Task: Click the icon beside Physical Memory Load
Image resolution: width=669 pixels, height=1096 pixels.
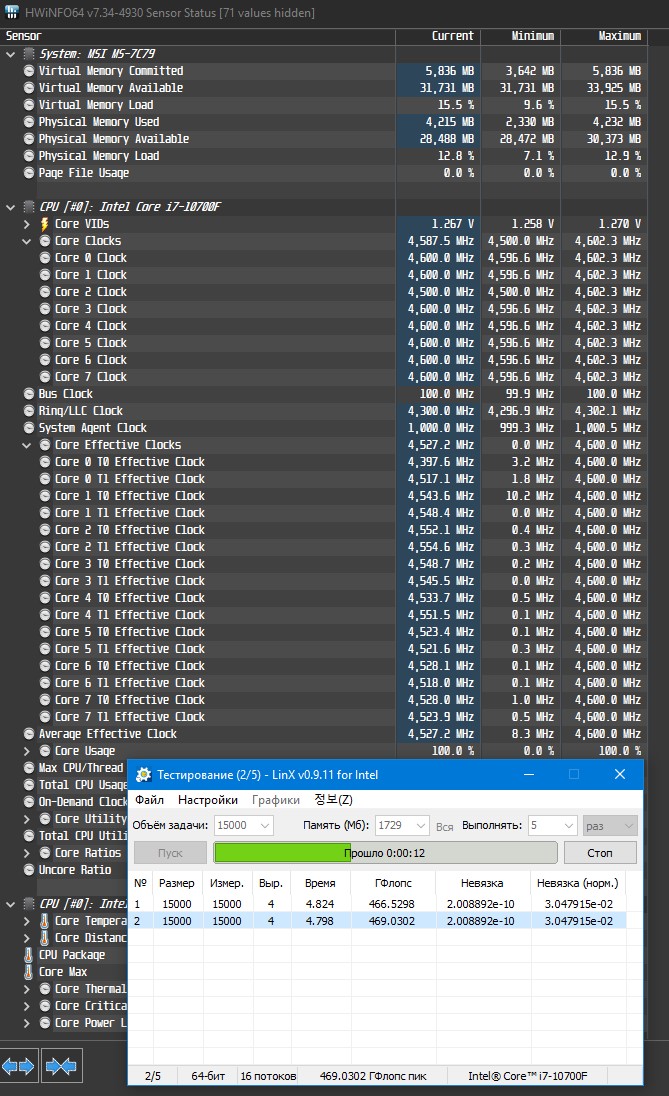Action: pyautogui.click(x=29, y=156)
